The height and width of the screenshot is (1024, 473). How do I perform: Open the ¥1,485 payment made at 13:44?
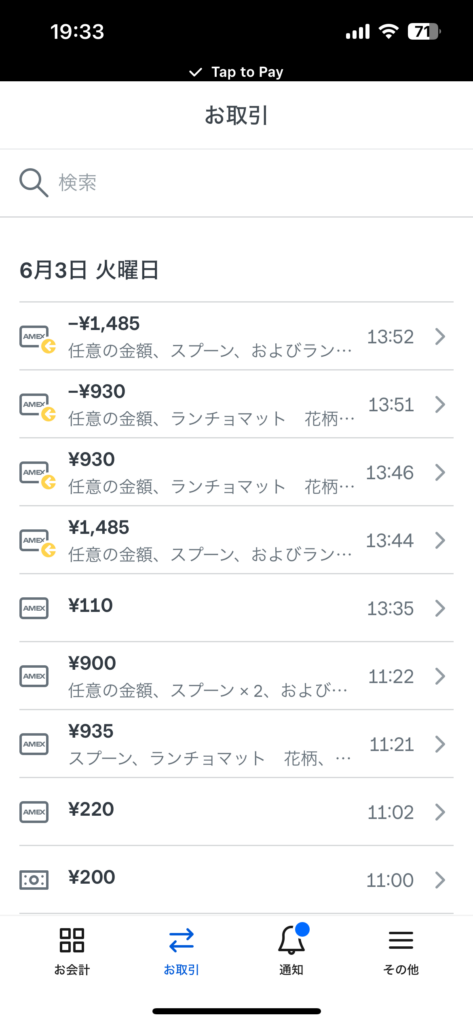236,540
